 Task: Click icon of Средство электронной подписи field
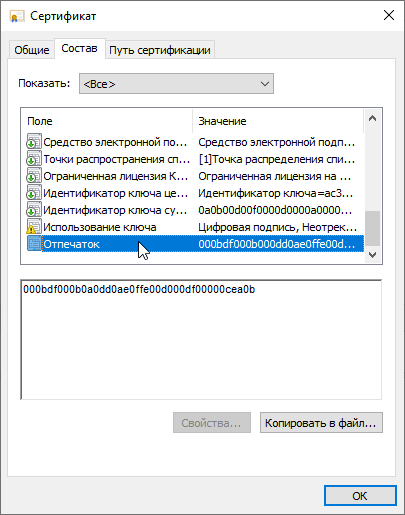coord(34,142)
